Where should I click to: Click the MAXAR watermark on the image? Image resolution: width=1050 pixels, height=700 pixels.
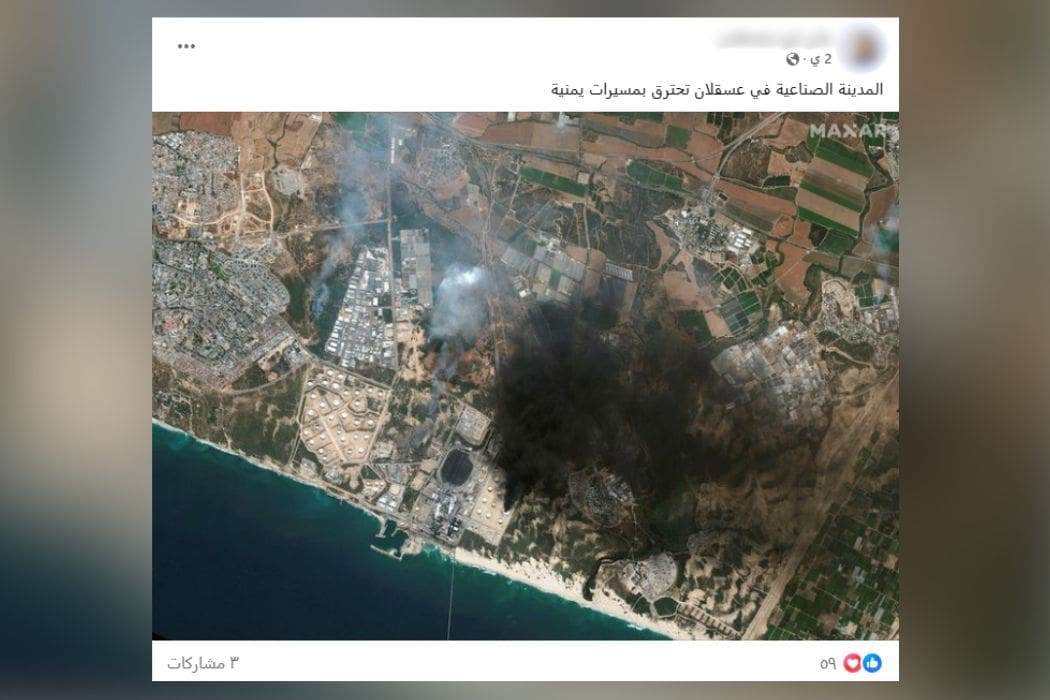pyautogui.click(x=852, y=130)
